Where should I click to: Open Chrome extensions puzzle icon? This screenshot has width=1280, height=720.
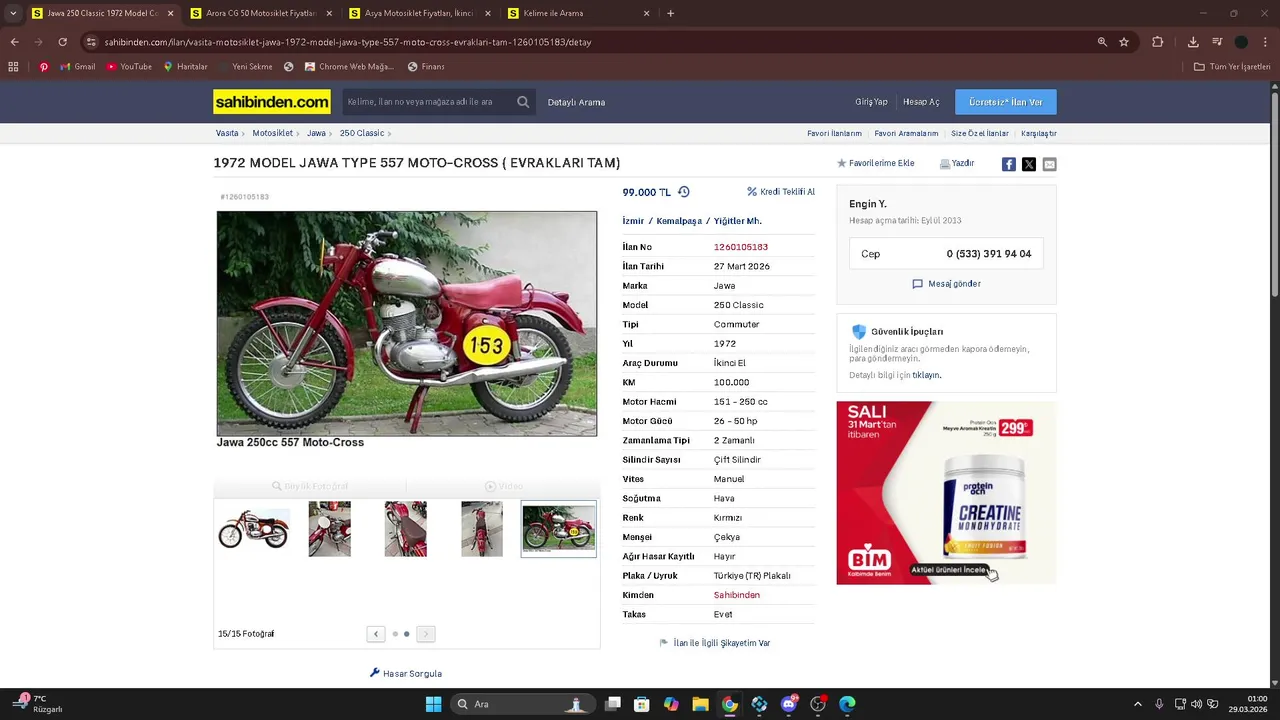point(1158,42)
